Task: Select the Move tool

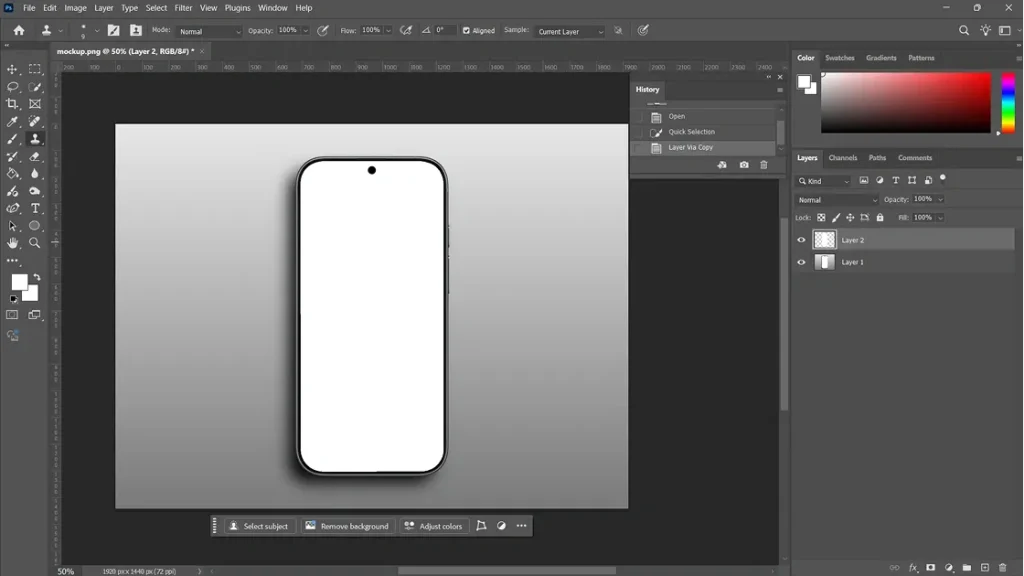Action: (12, 69)
